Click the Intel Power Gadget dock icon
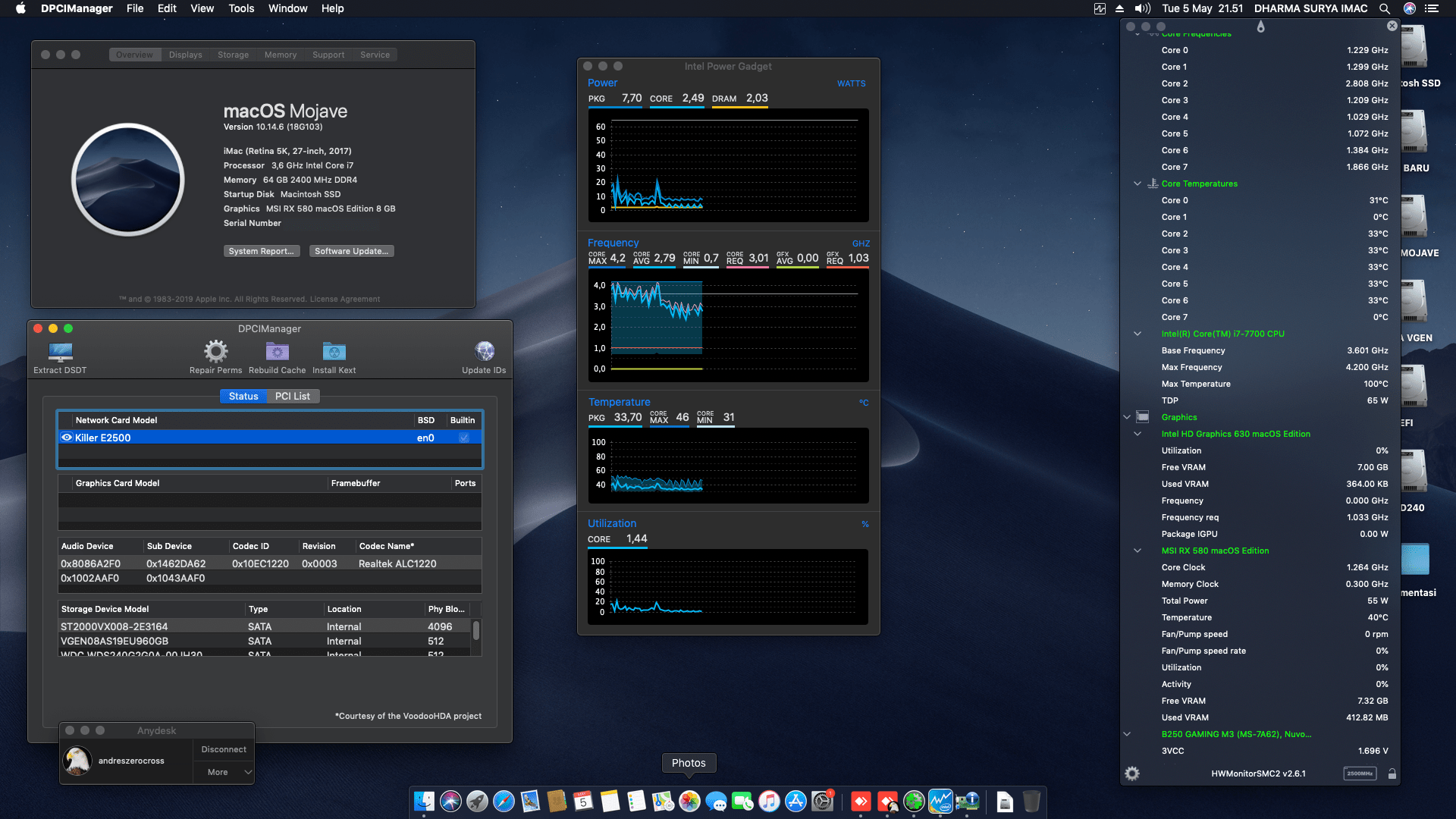The image size is (1456, 819). (940, 802)
